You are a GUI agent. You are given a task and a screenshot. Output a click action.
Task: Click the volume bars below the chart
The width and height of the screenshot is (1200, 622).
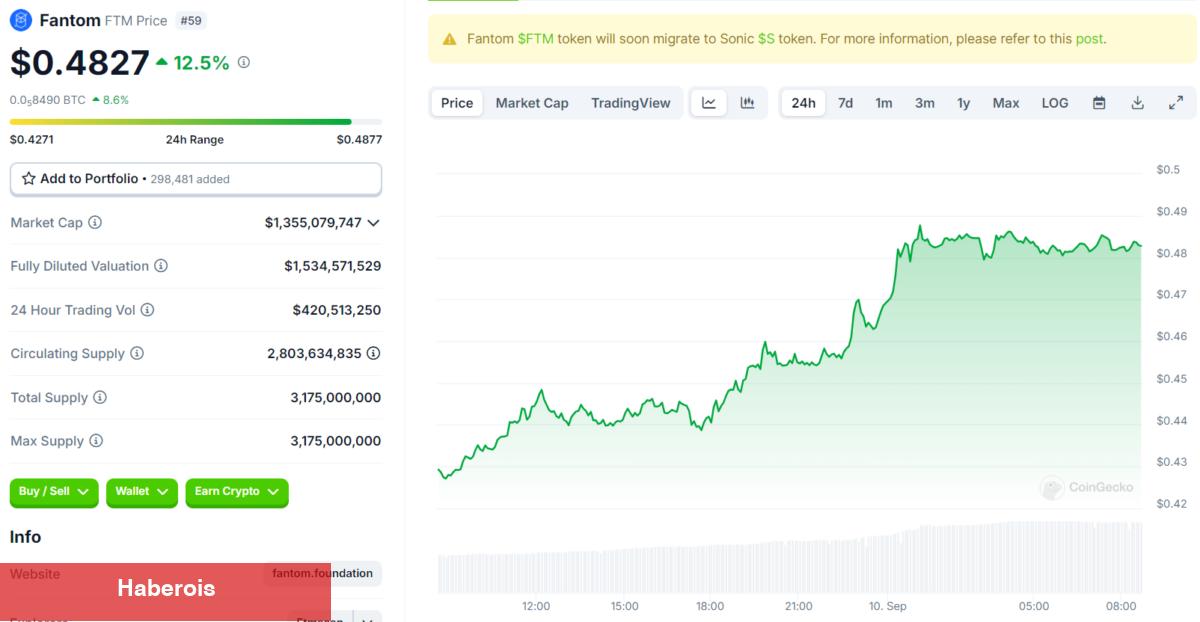pyautogui.click(x=790, y=557)
